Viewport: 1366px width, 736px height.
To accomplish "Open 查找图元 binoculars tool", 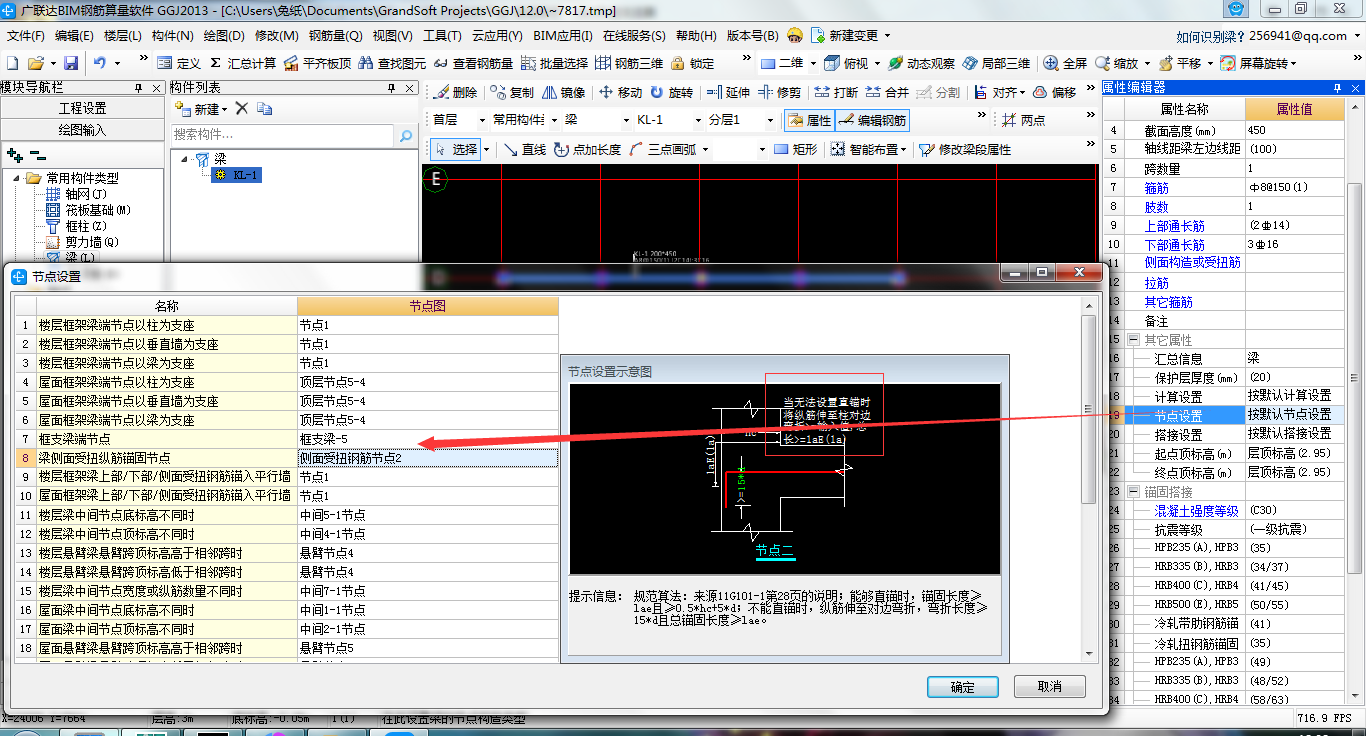I will 365,63.
